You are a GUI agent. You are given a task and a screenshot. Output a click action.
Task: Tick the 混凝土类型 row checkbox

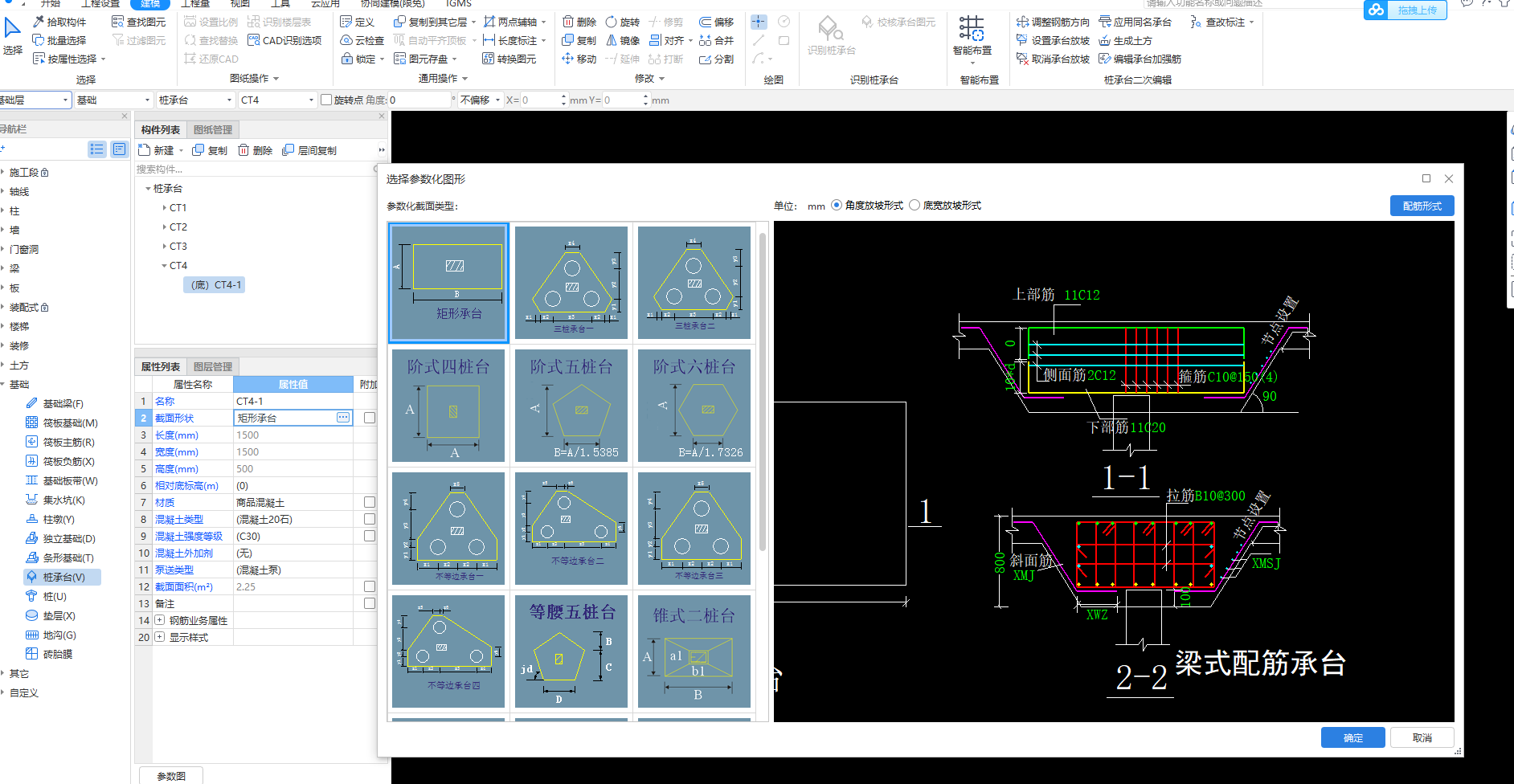[370, 519]
